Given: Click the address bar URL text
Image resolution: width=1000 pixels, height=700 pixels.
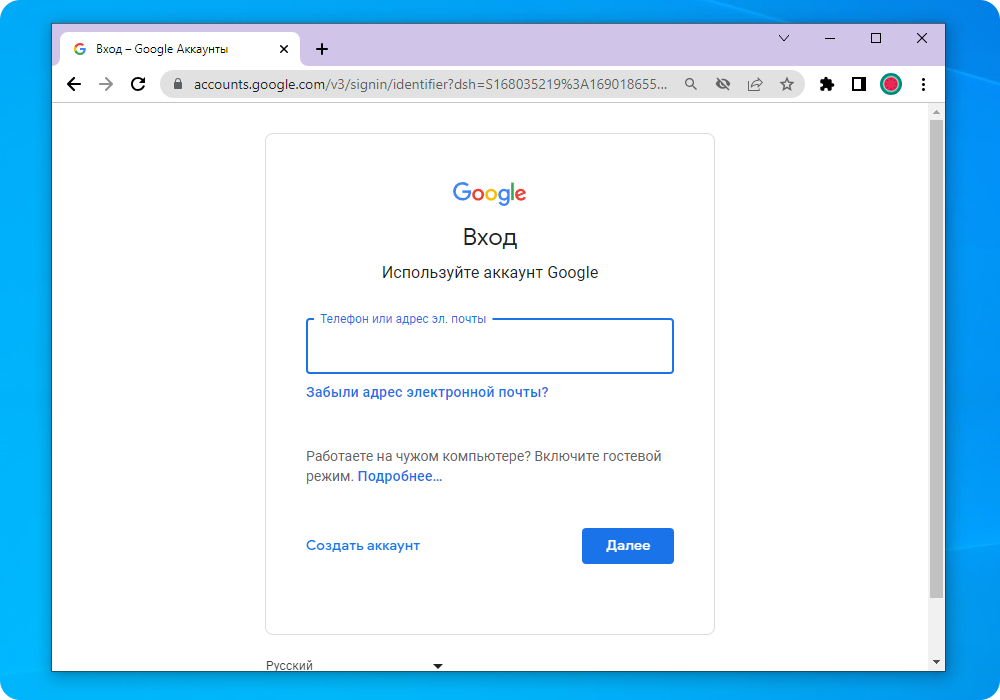Looking at the screenshot, I should [x=430, y=84].
